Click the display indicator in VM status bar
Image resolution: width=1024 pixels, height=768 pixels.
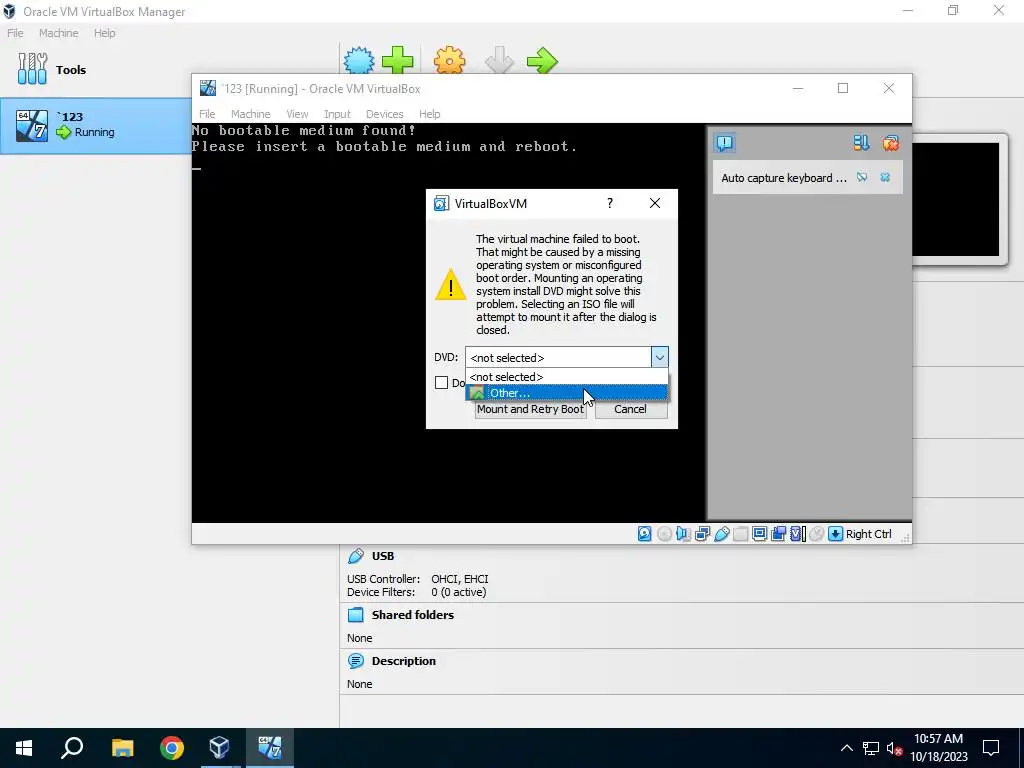[760, 534]
